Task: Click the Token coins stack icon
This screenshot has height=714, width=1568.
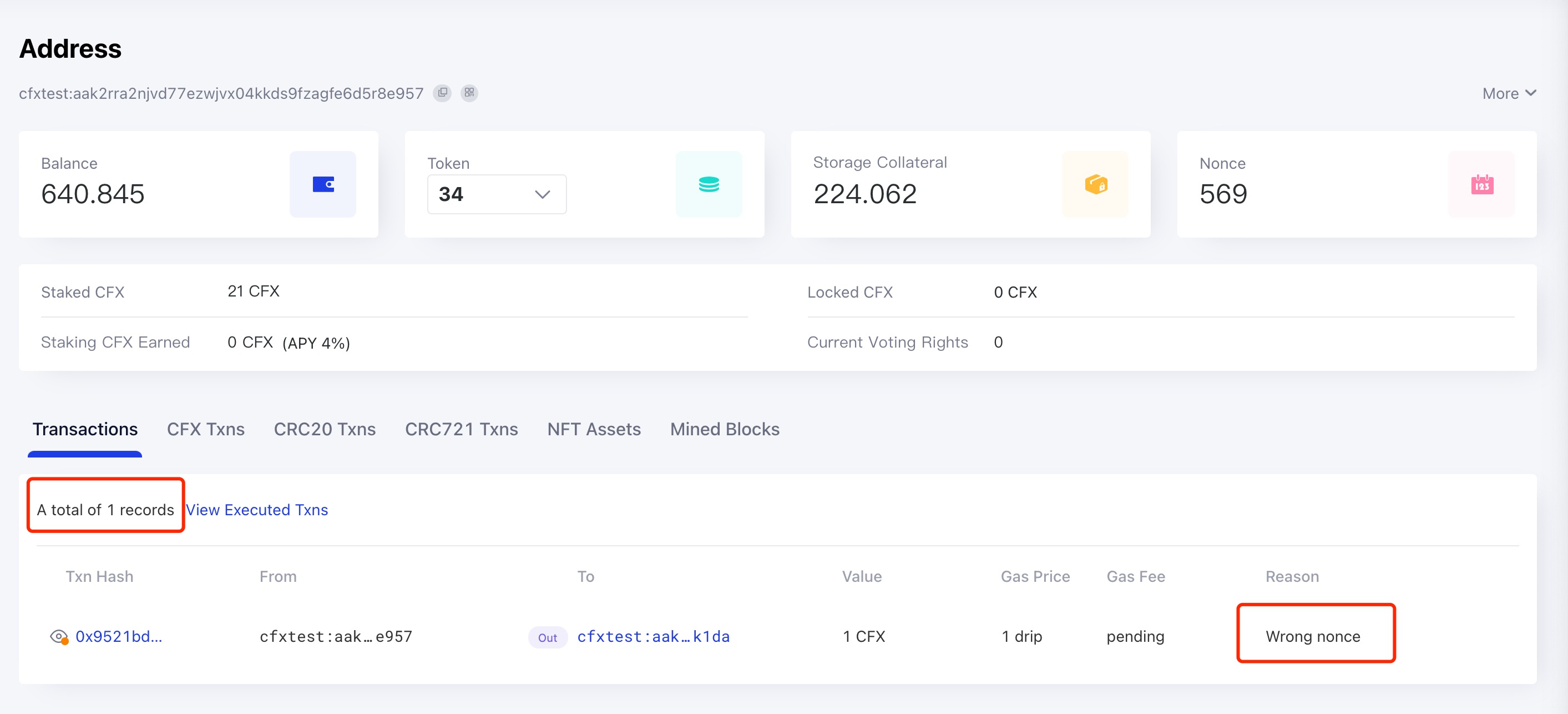Action: tap(709, 184)
